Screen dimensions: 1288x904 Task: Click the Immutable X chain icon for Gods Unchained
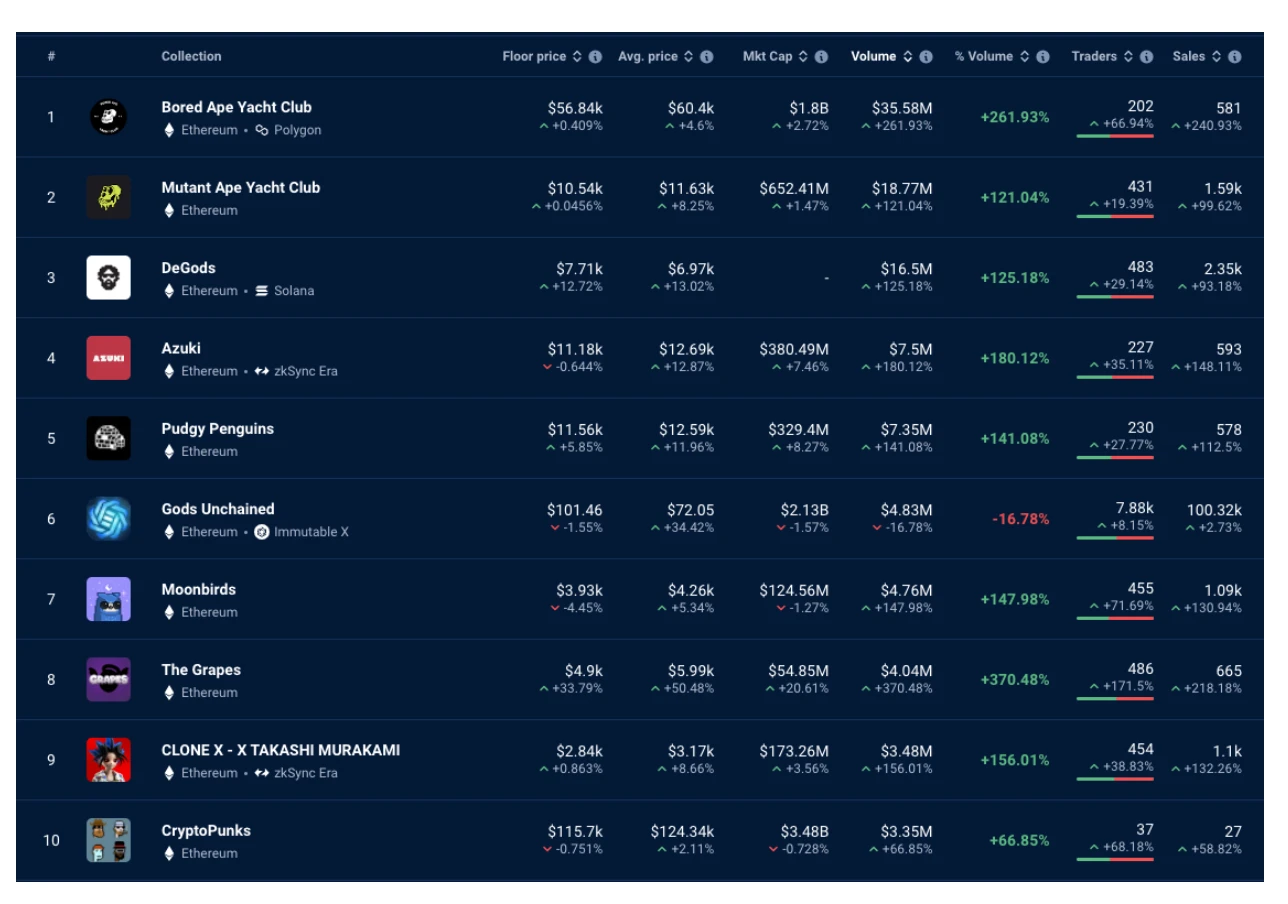click(262, 532)
